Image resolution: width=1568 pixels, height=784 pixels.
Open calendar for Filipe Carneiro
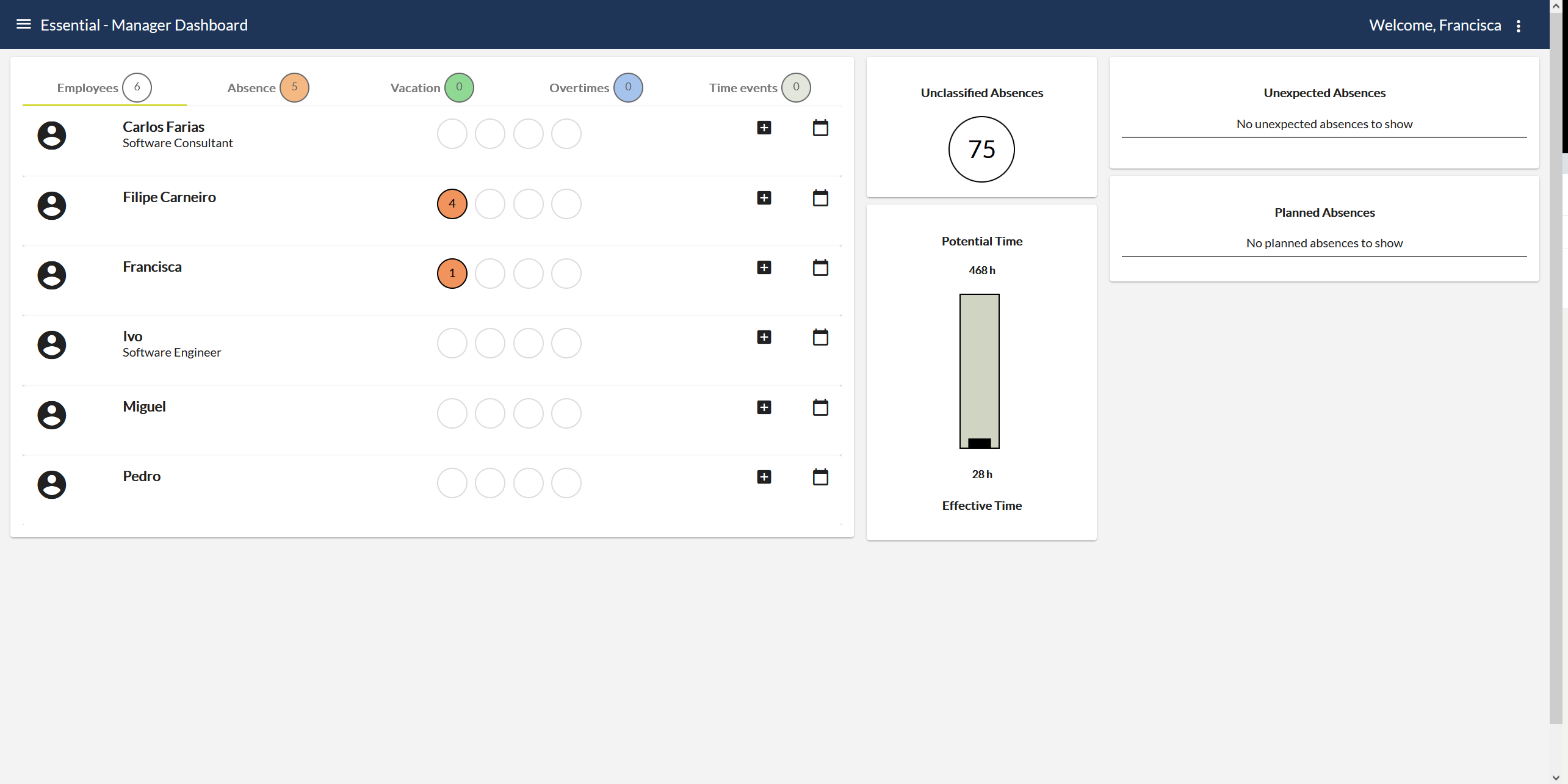820,198
